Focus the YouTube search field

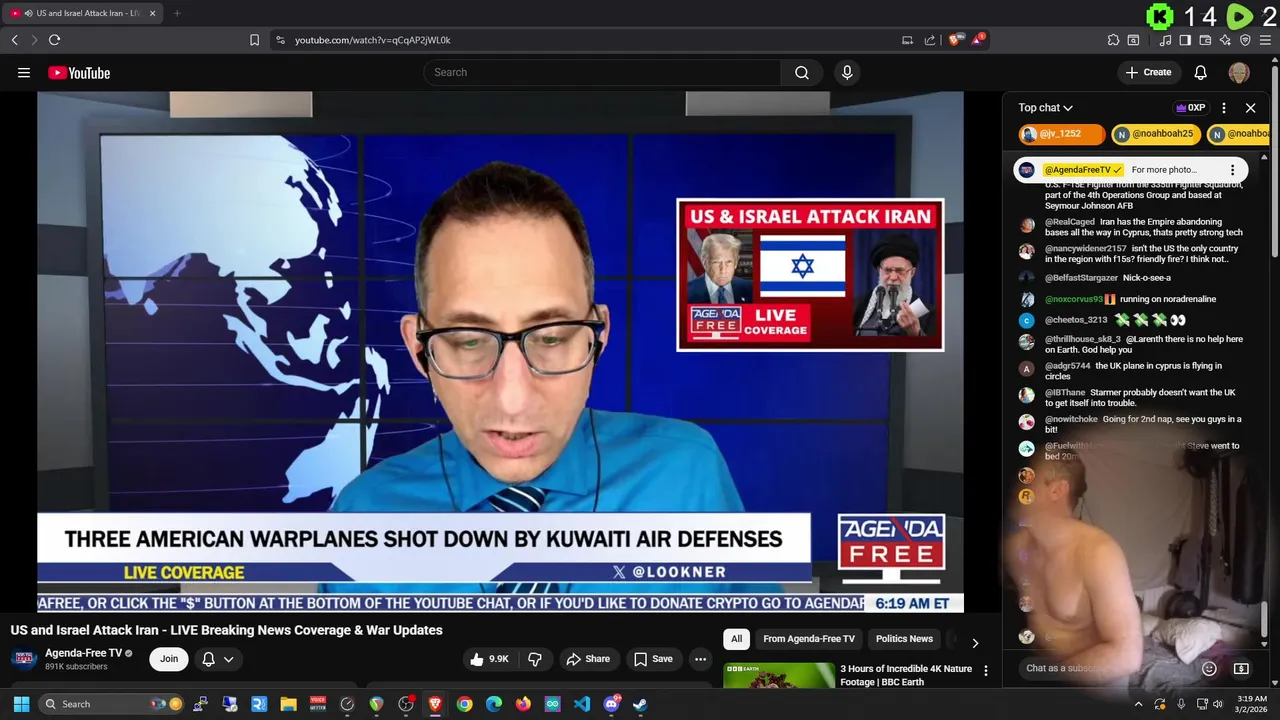pyautogui.click(x=603, y=72)
